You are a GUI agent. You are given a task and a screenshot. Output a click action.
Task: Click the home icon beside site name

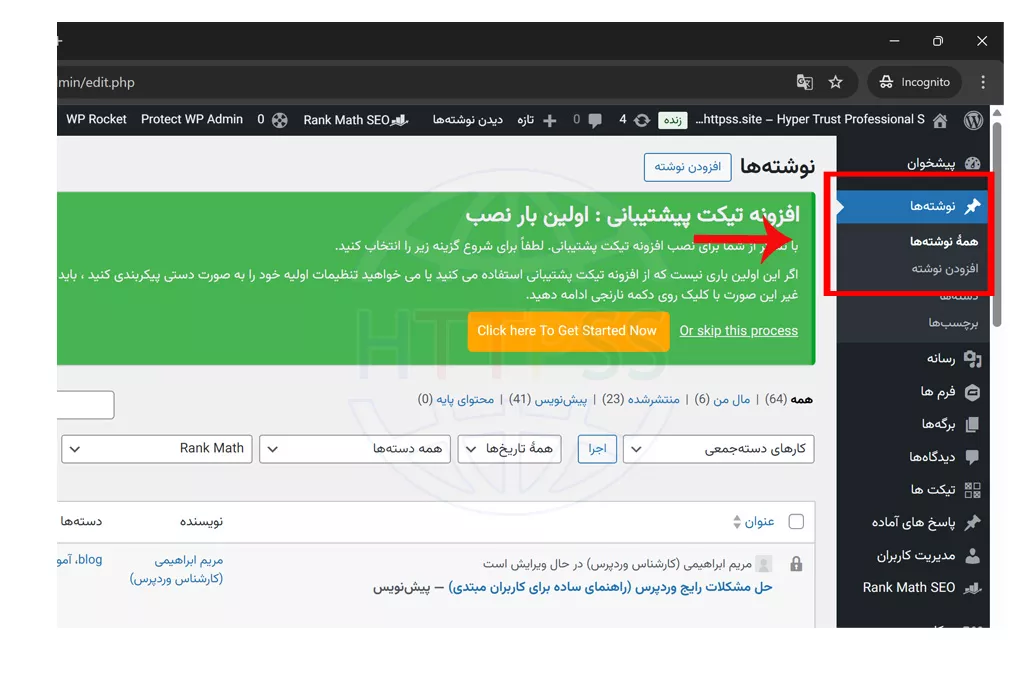click(x=940, y=120)
